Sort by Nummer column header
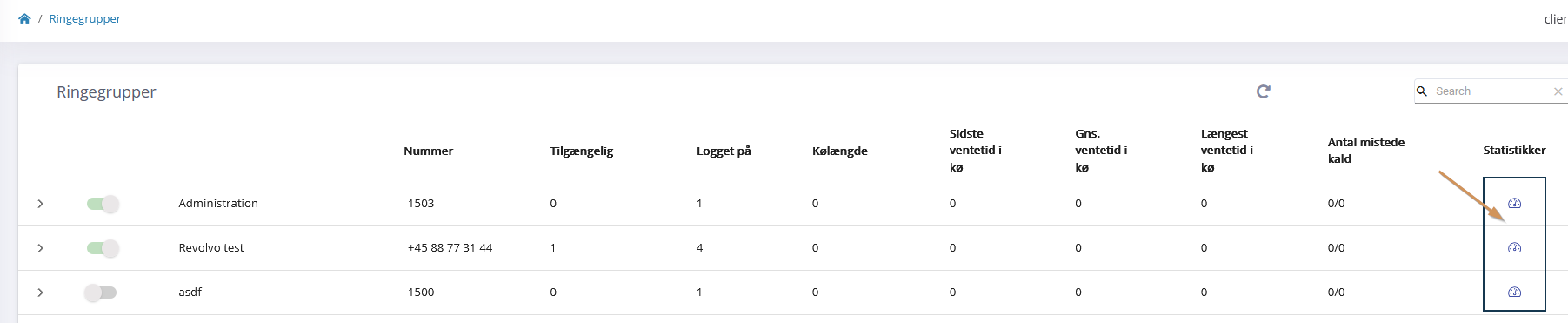Viewport: 1568px width, 323px height. tap(428, 151)
